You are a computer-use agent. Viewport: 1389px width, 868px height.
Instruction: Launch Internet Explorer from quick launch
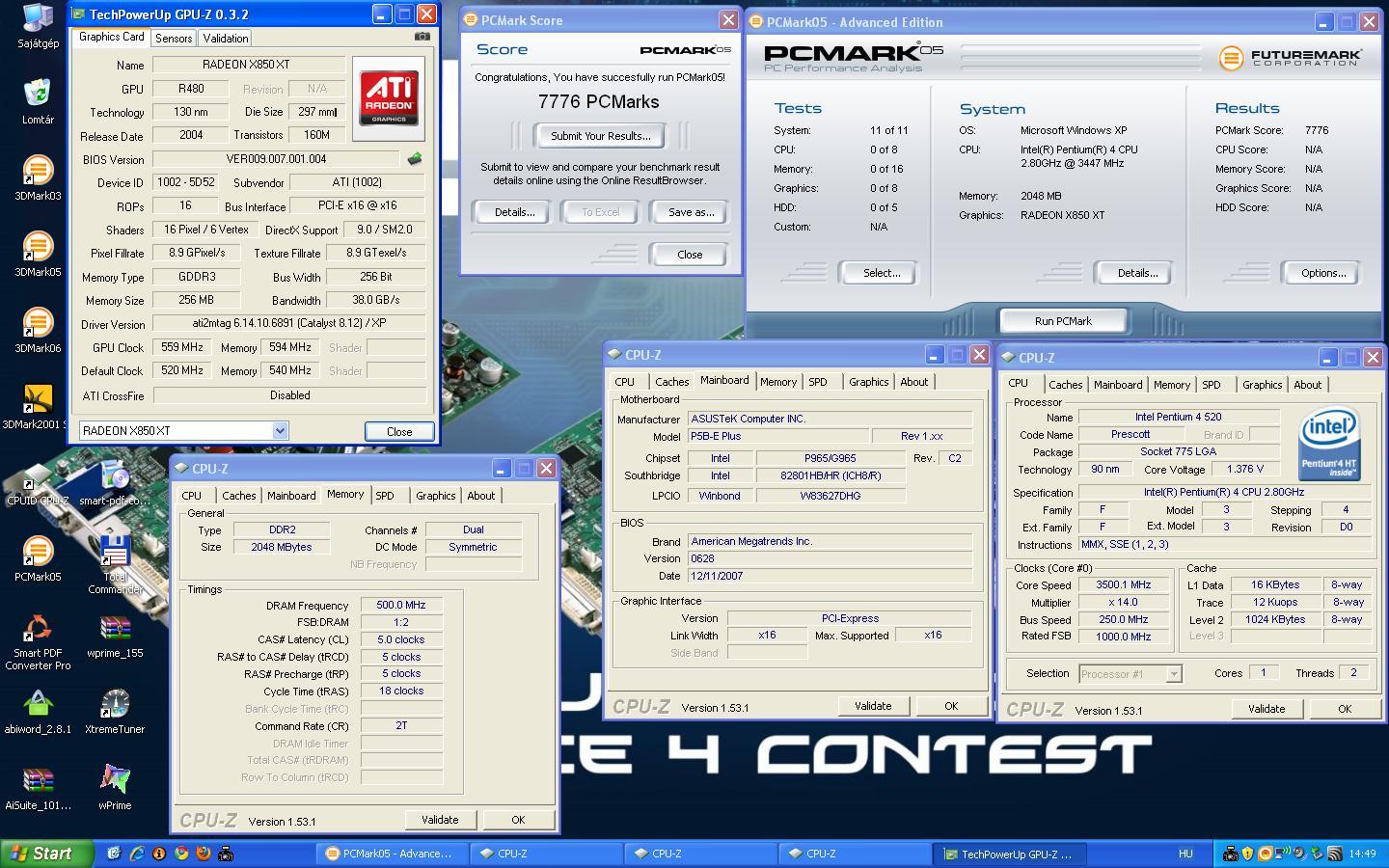[x=136, y=854]
